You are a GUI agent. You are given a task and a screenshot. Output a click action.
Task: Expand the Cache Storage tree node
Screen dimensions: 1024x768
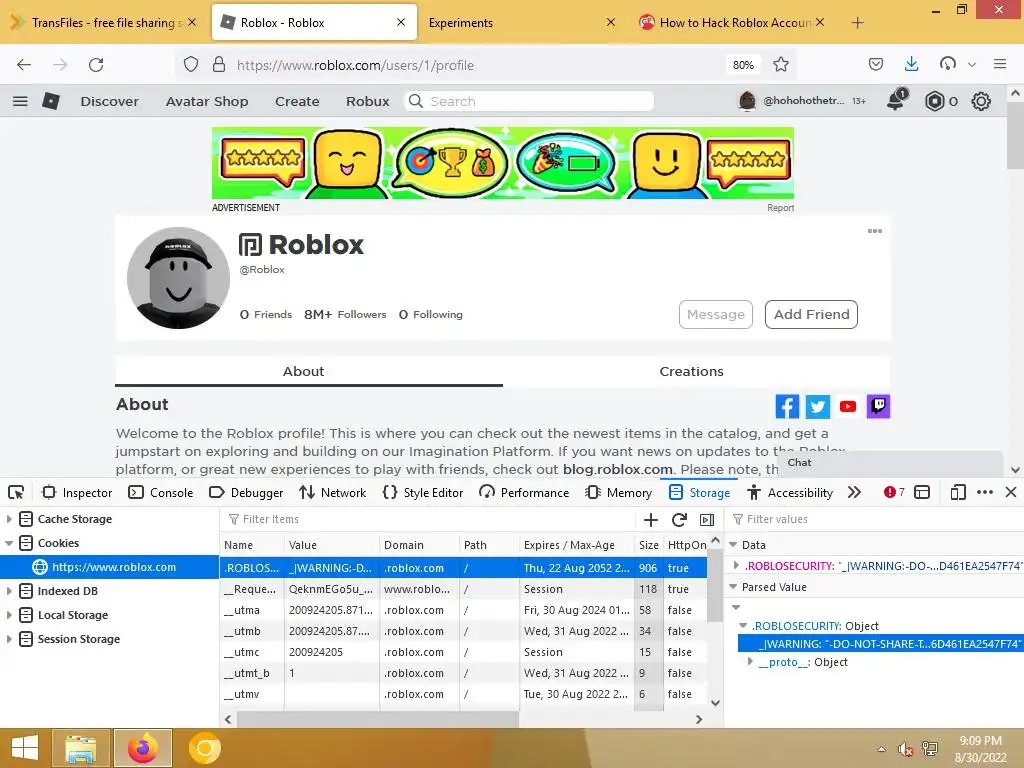9,519
